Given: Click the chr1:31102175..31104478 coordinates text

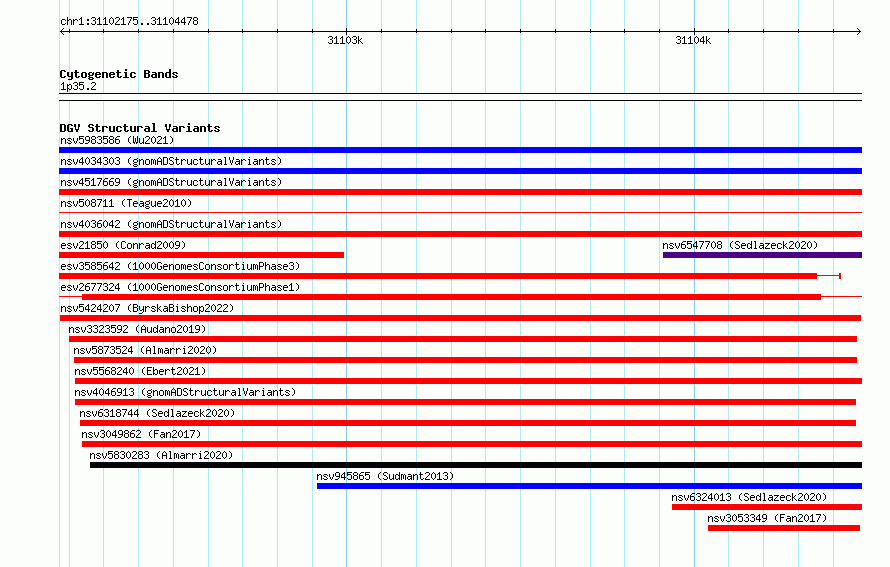Looking at the screenshot, I should coord(129,21).
